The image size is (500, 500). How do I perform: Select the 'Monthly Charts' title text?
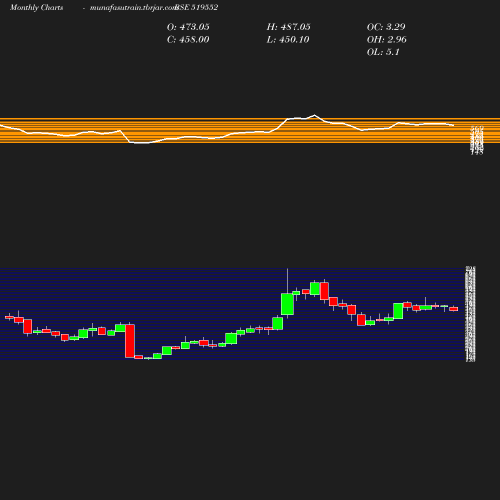37,8
